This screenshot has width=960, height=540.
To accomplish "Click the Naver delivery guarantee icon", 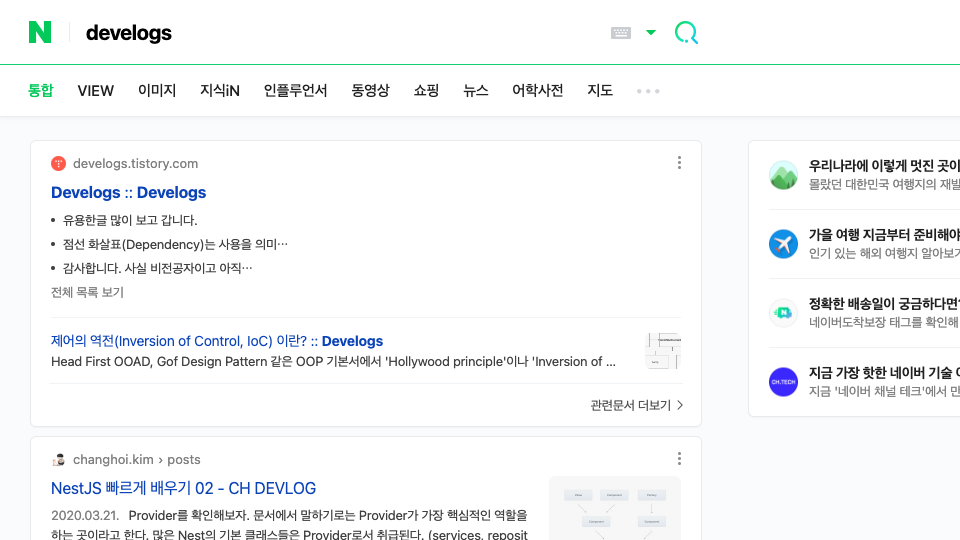I will pos(783,313).
